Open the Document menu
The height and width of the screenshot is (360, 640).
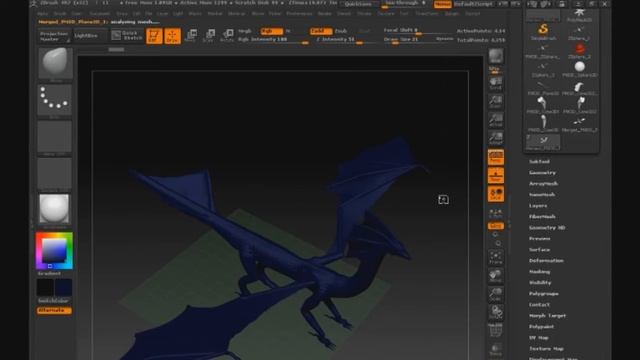100,13
